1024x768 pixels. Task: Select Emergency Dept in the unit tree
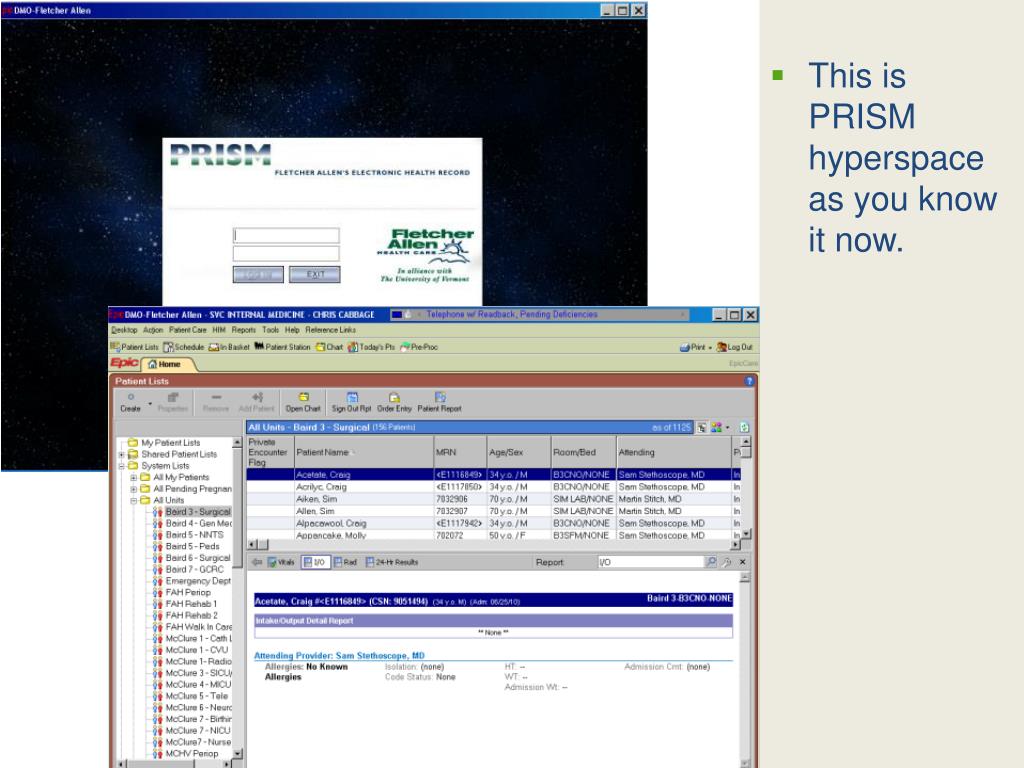198,581
